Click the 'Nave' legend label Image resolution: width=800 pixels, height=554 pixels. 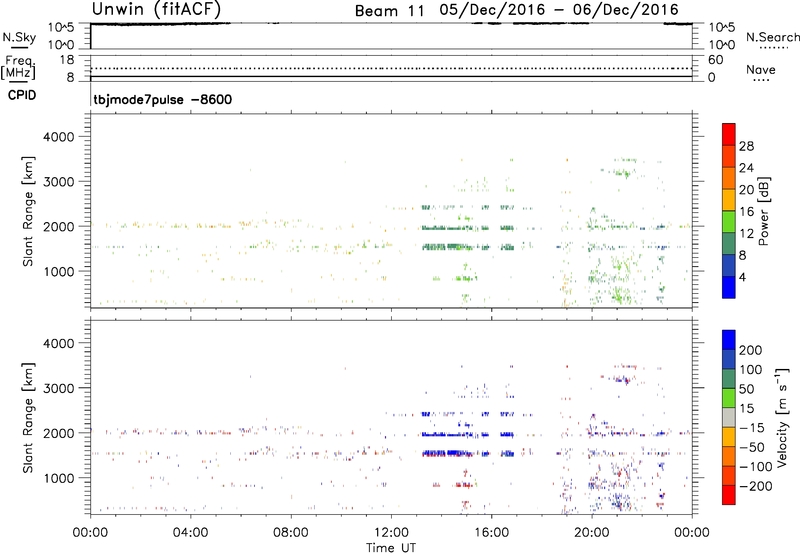pyautogui.click(x=761, y=69)
